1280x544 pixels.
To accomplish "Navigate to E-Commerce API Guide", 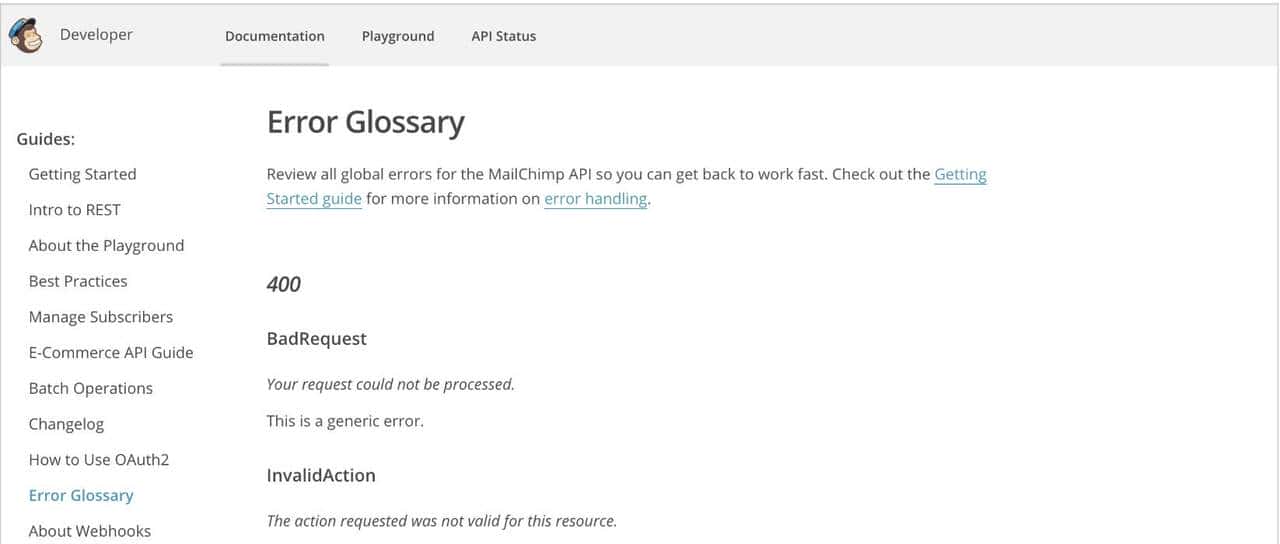I will point(111,353).
